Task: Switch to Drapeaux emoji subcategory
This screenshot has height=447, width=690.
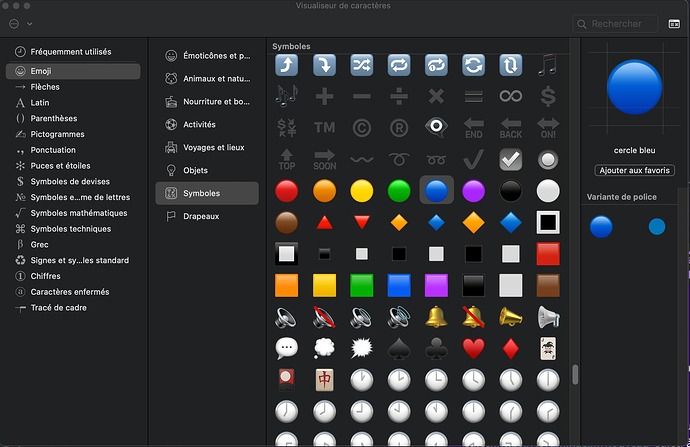Action: (x=200, y=216)
